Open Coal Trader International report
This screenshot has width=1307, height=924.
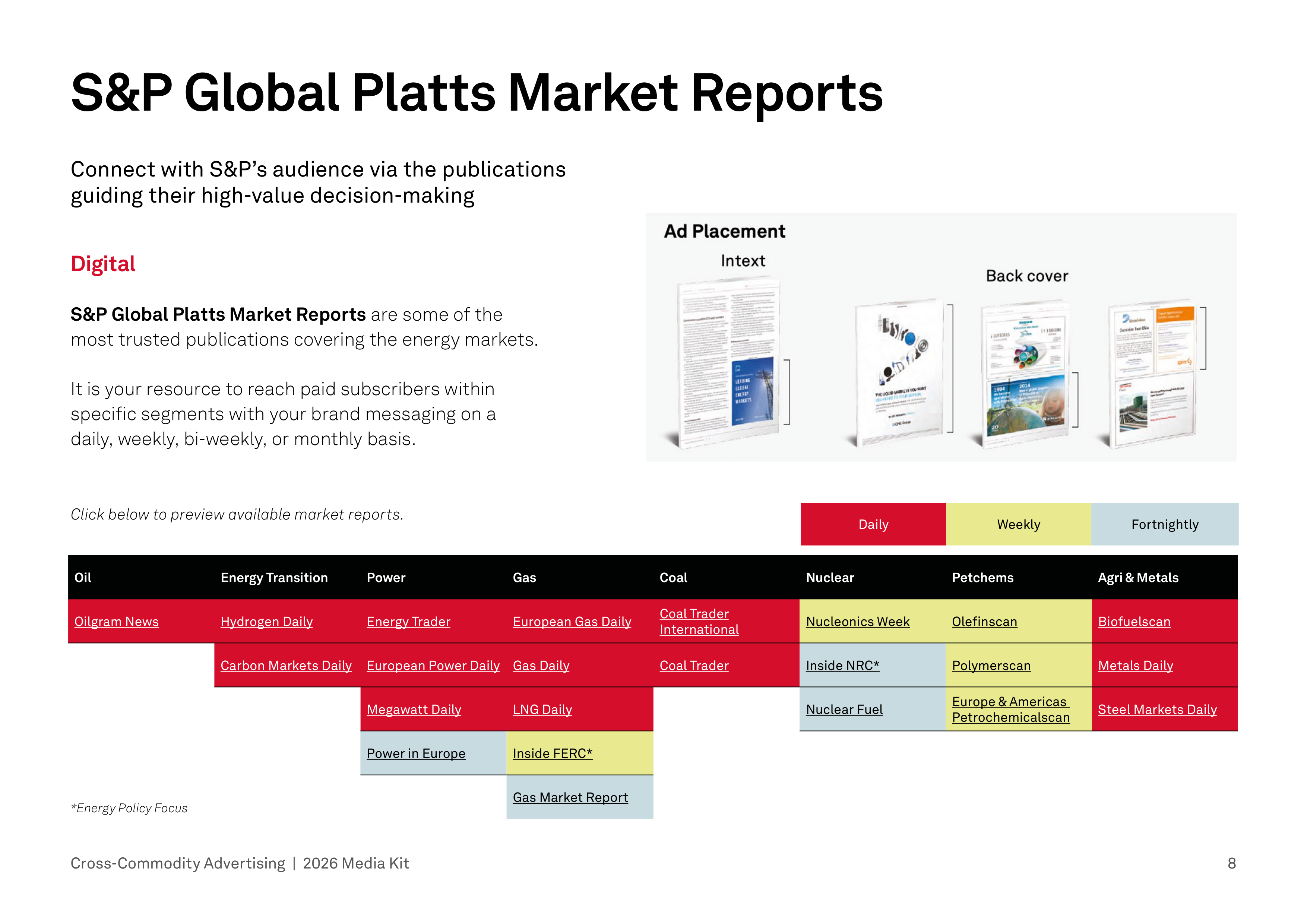tap(699, 621)
